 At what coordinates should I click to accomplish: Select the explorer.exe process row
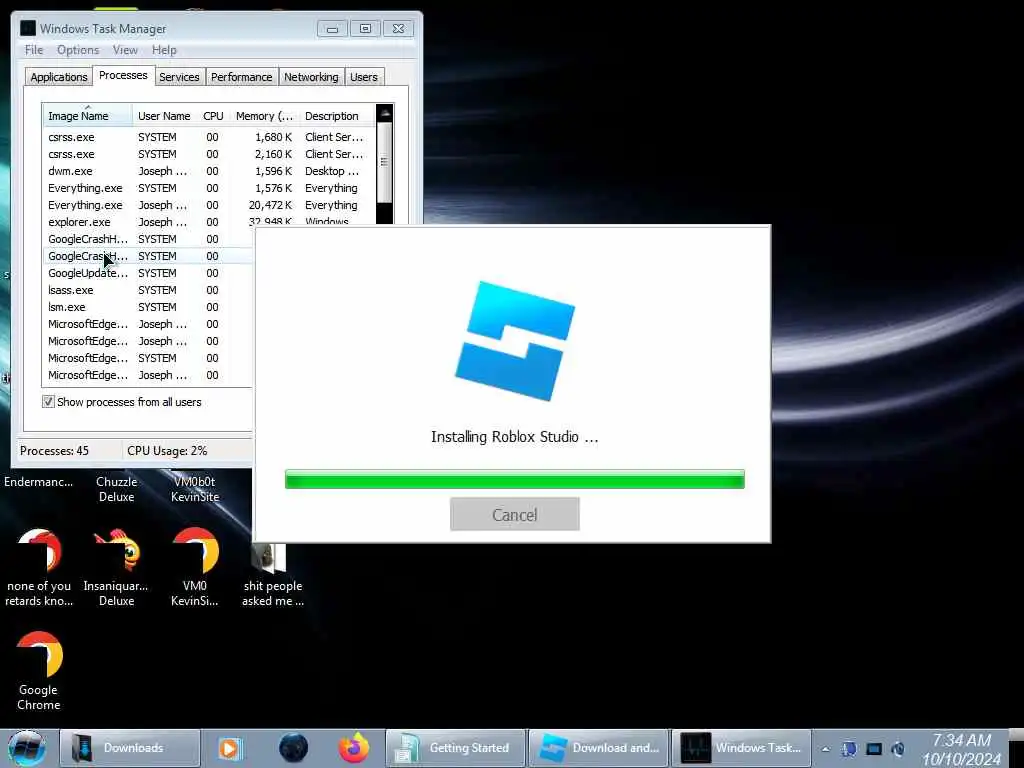[208, 222]
